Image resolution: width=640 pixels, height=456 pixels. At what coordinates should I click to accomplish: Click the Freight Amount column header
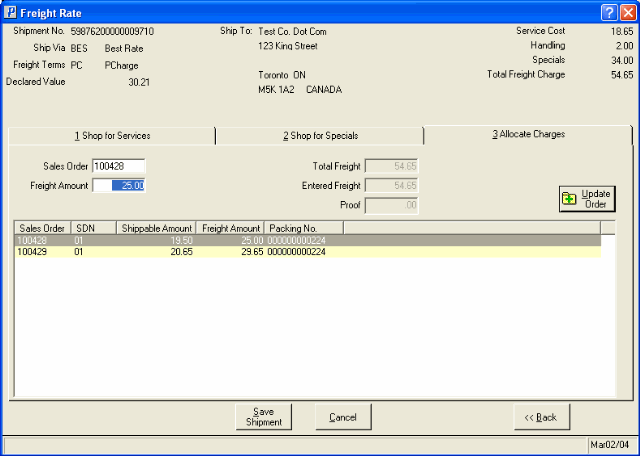(x=231, y=228)
